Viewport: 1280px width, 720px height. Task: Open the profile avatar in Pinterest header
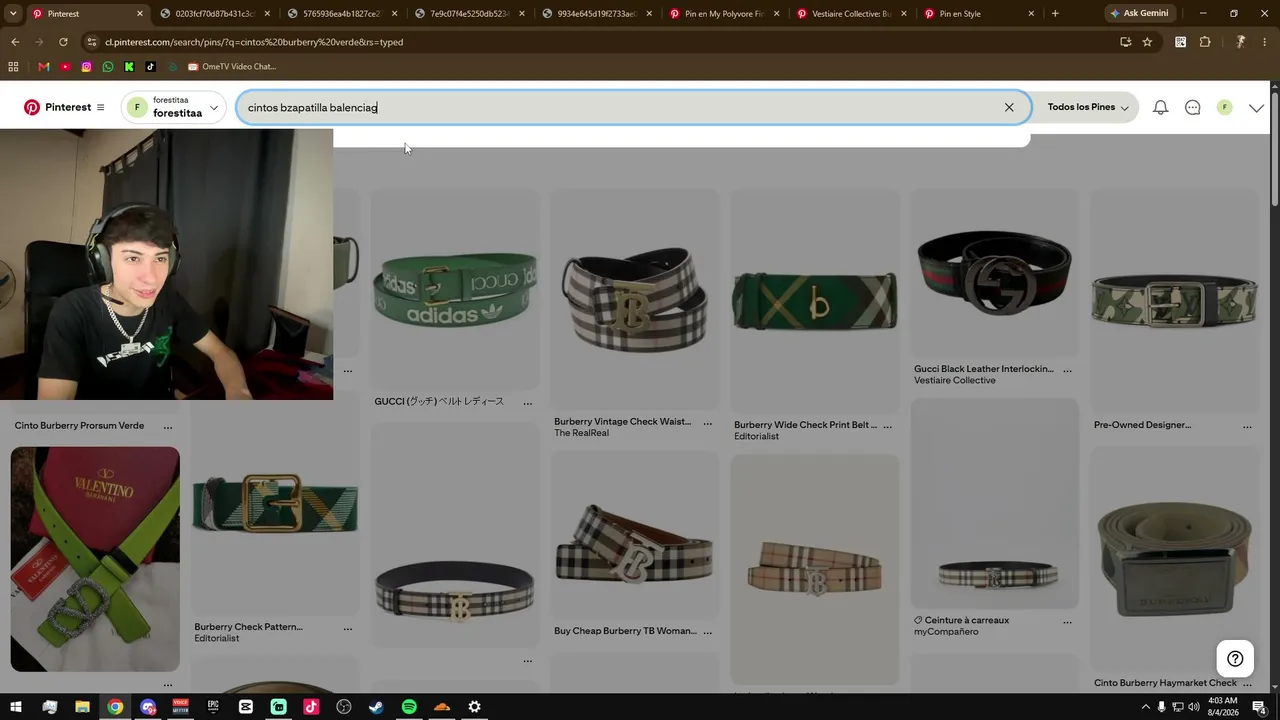point(1224,107)
